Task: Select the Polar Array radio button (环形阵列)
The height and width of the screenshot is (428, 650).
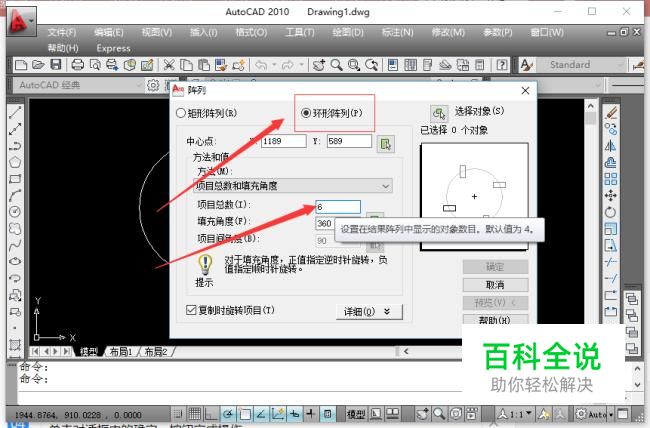Action: [306, 113]
